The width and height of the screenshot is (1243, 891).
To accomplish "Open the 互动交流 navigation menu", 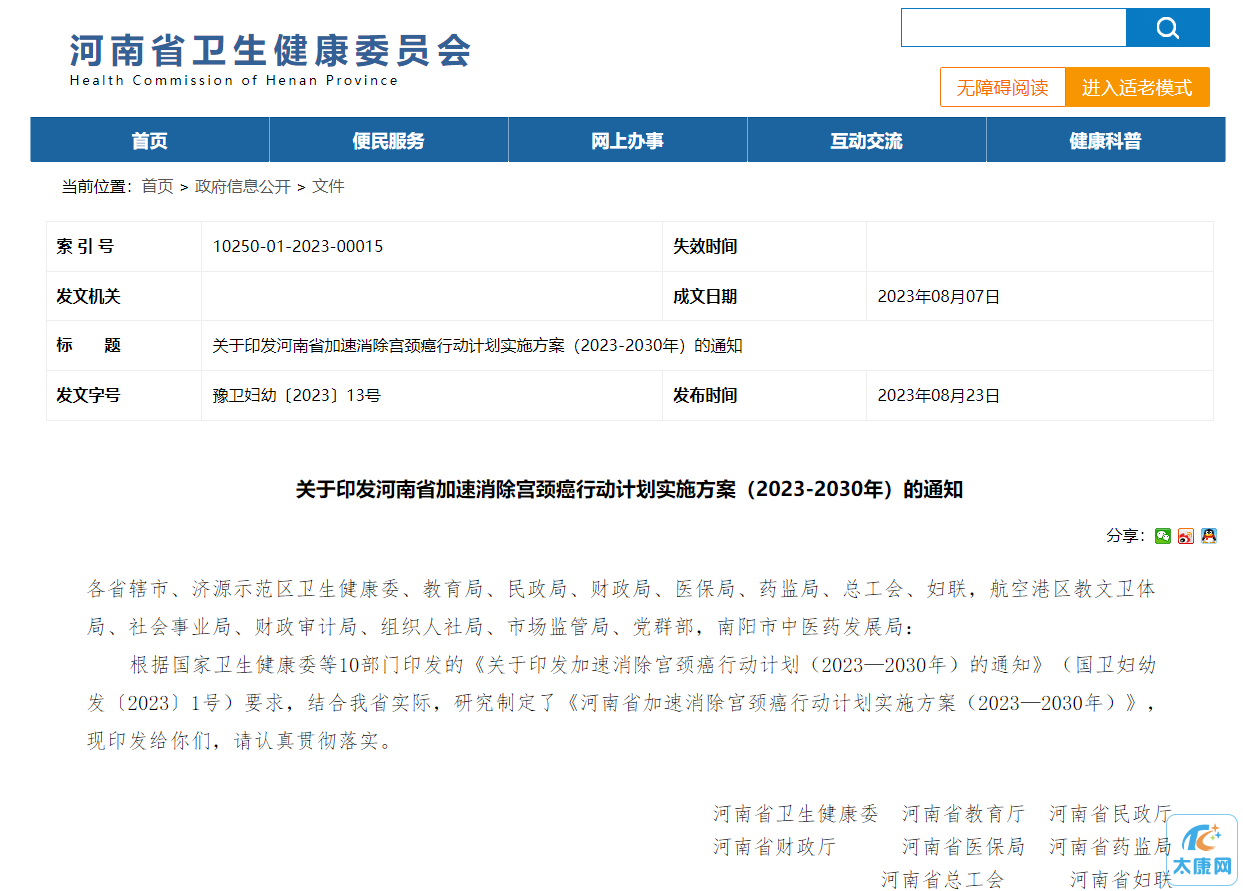I will (x=867, y=140).
